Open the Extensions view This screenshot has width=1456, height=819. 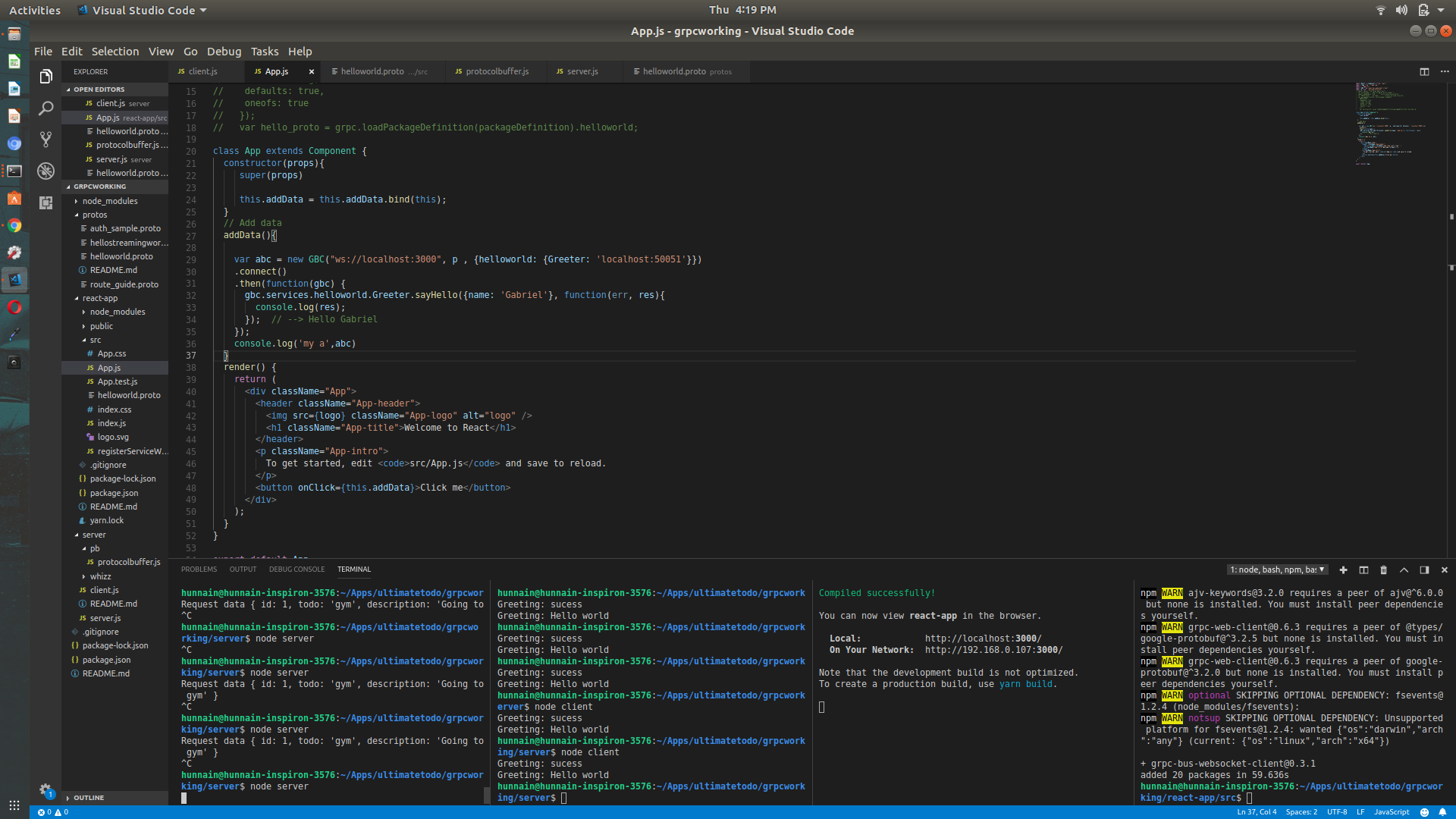[x=45, y=202]
